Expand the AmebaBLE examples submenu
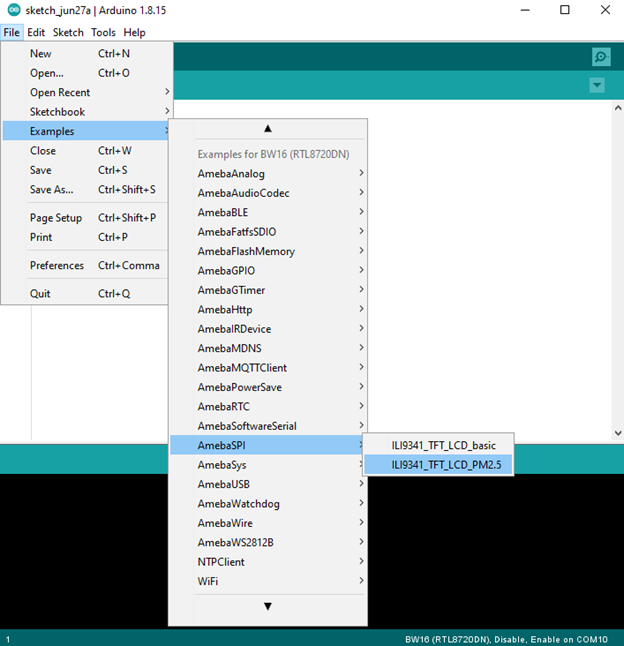 pyautogui.click(x=268, y=212)
